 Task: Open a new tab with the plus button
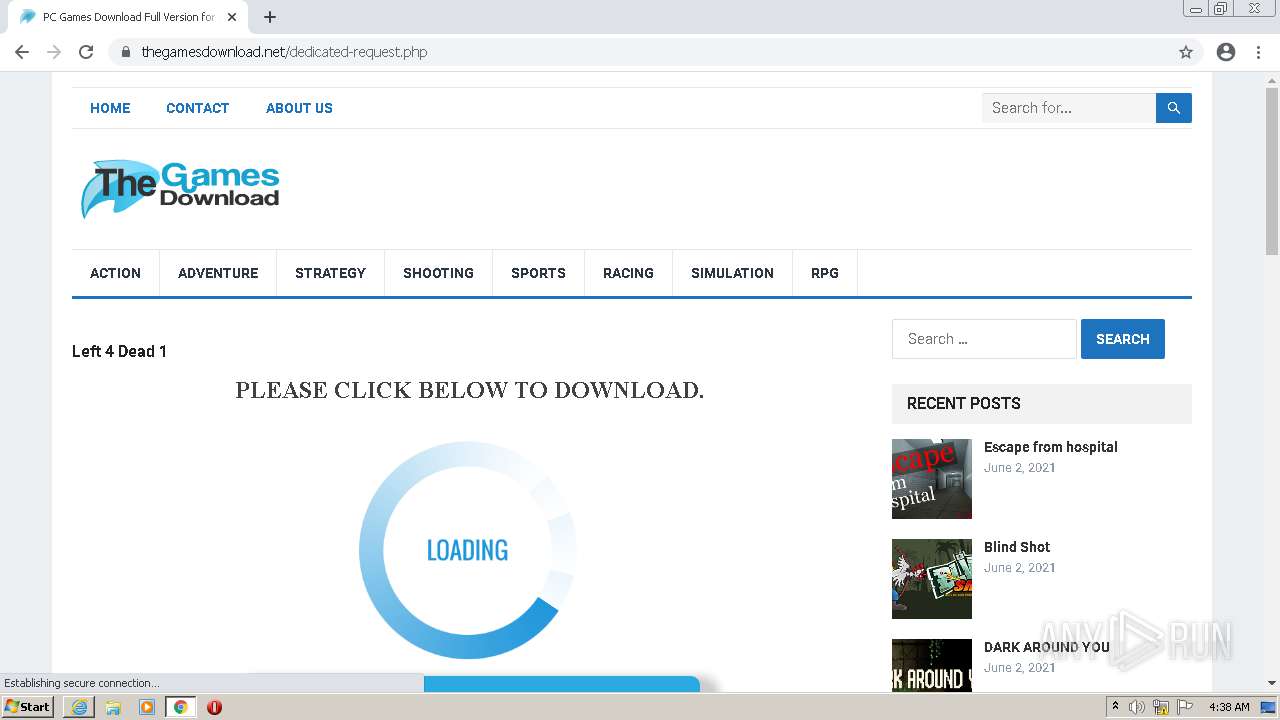click(270, 17)
